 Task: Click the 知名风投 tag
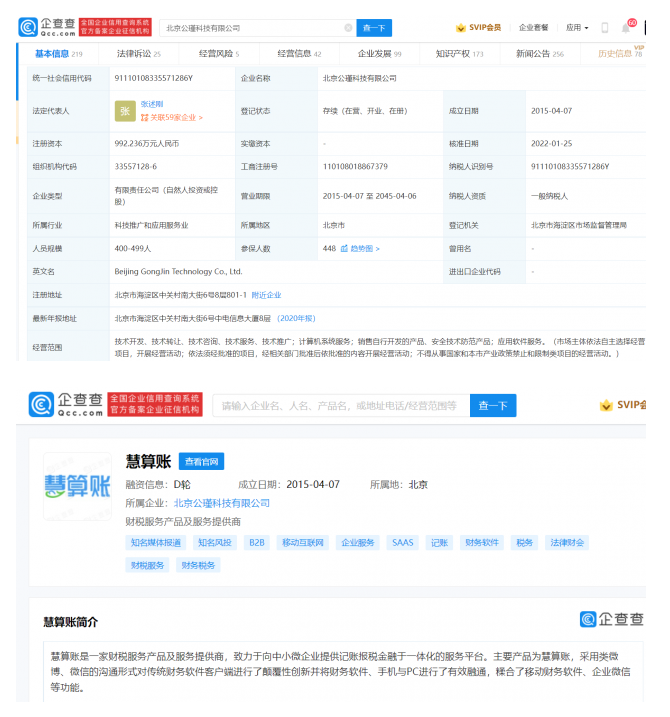(x=214, y=542)
